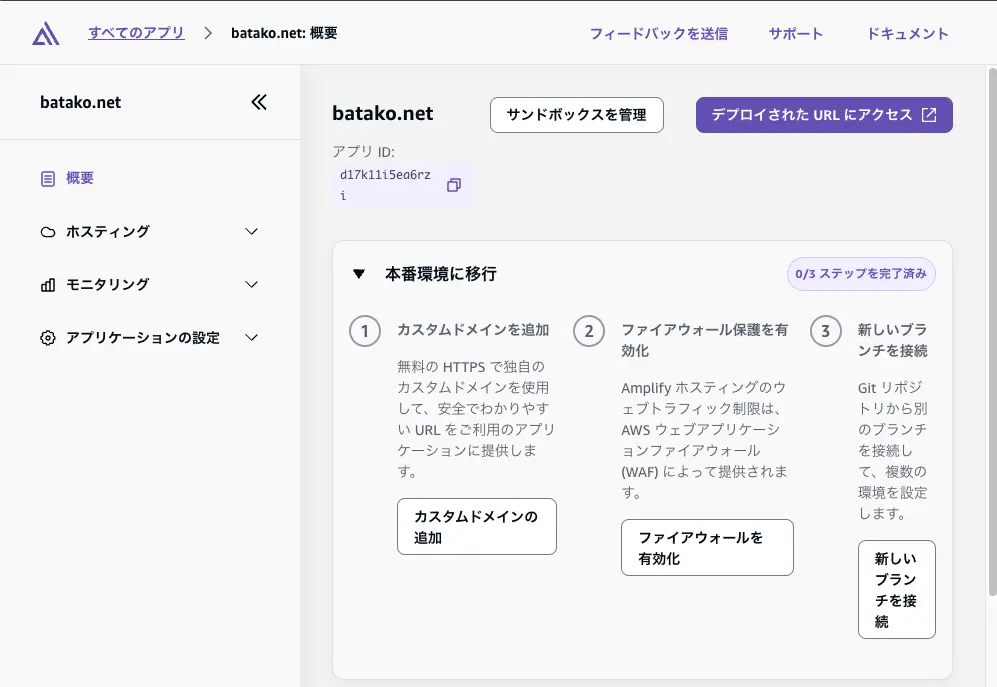Click step 2 circle next to ファイアウォール保護

[589, 331]
